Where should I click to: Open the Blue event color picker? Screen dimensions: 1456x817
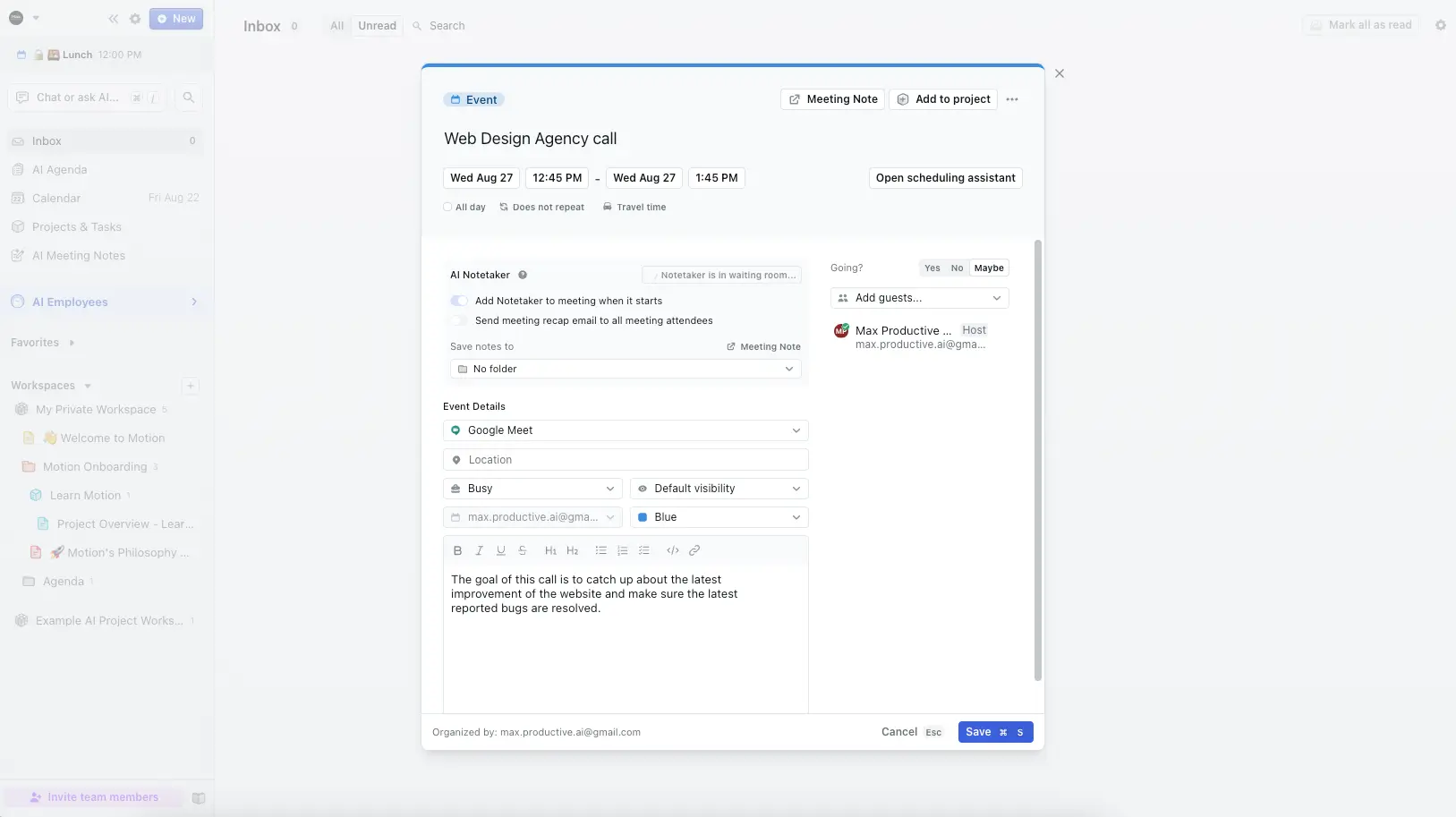coord(719,517)
